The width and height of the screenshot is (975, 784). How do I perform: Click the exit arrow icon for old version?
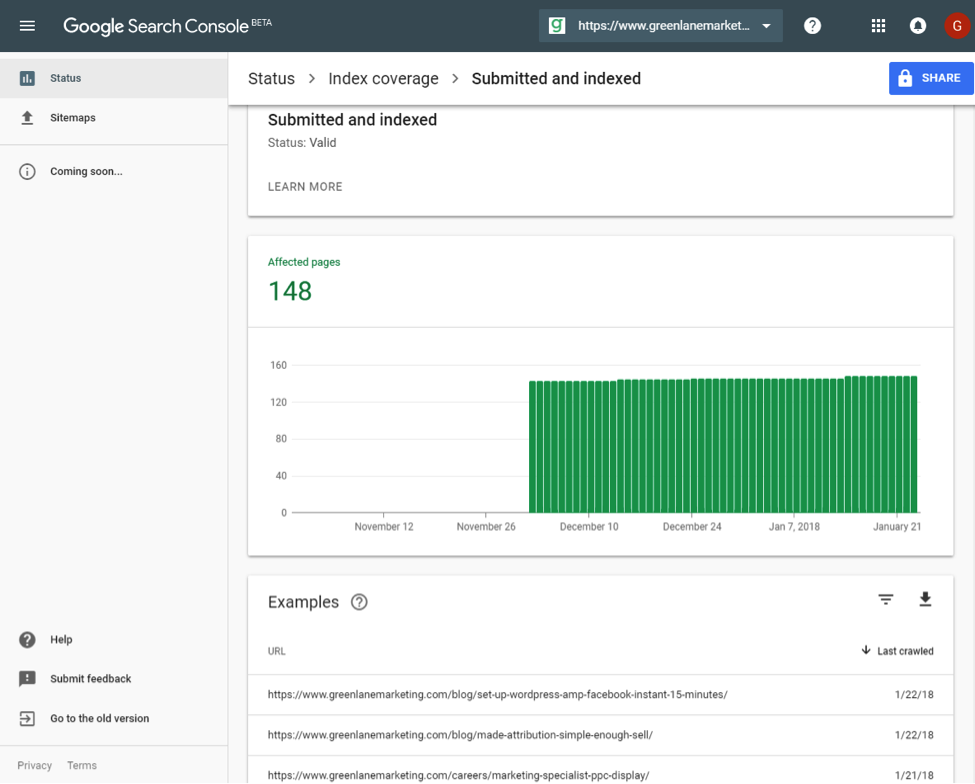(27, 719)
